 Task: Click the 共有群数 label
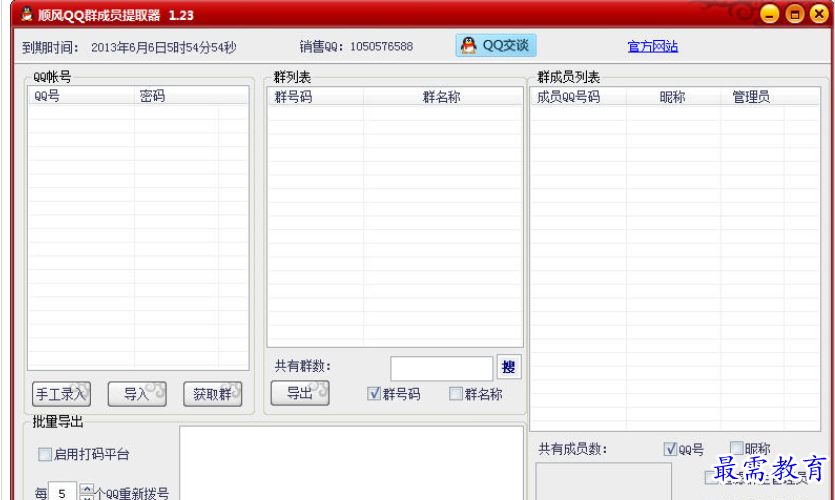click(302, 366)
